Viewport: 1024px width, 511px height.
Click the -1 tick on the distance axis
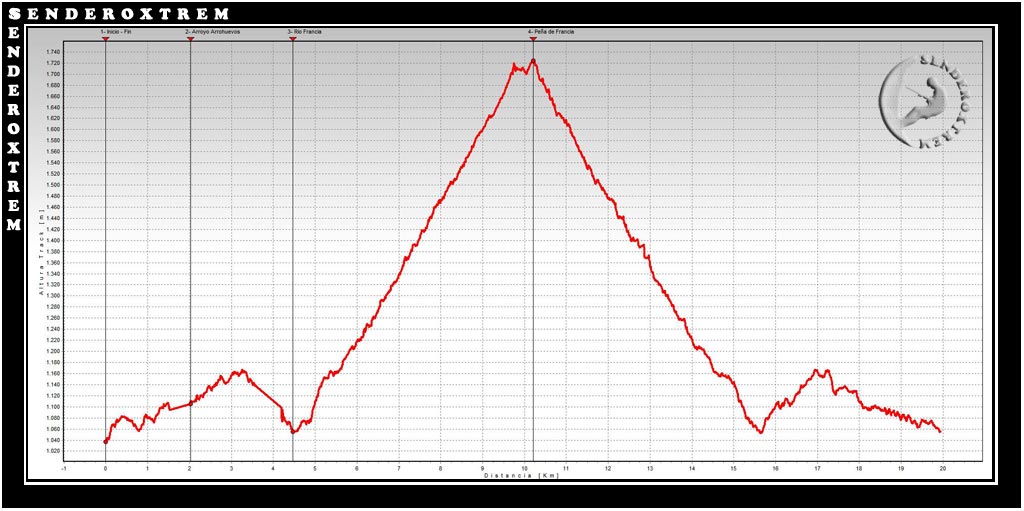pyautogui.click(x=63, y=469)
